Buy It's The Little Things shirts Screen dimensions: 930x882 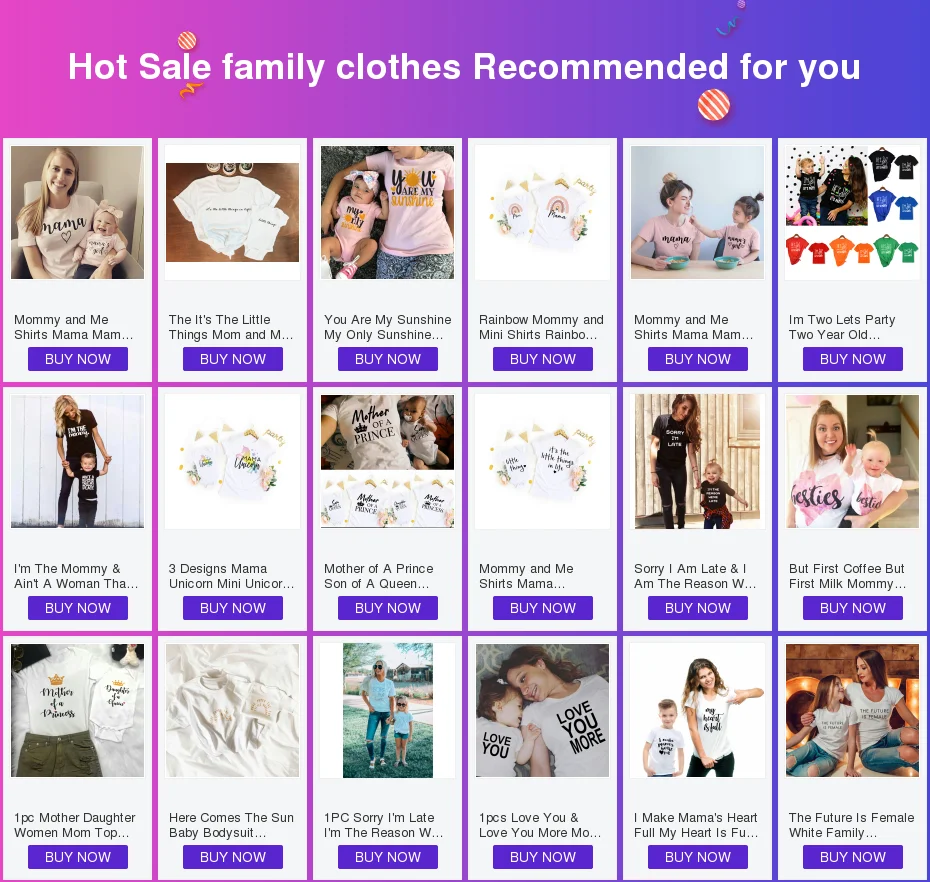point(232,359)
